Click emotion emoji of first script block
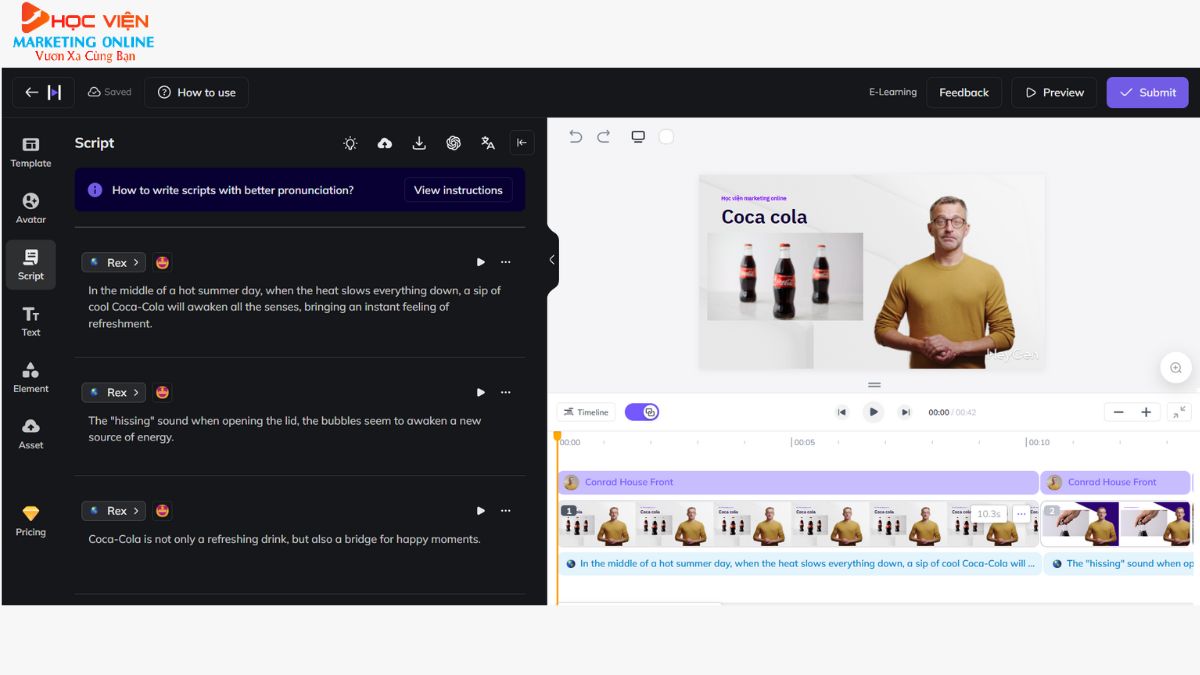This screenshot has height=675, width=1200. pos(162,262)
